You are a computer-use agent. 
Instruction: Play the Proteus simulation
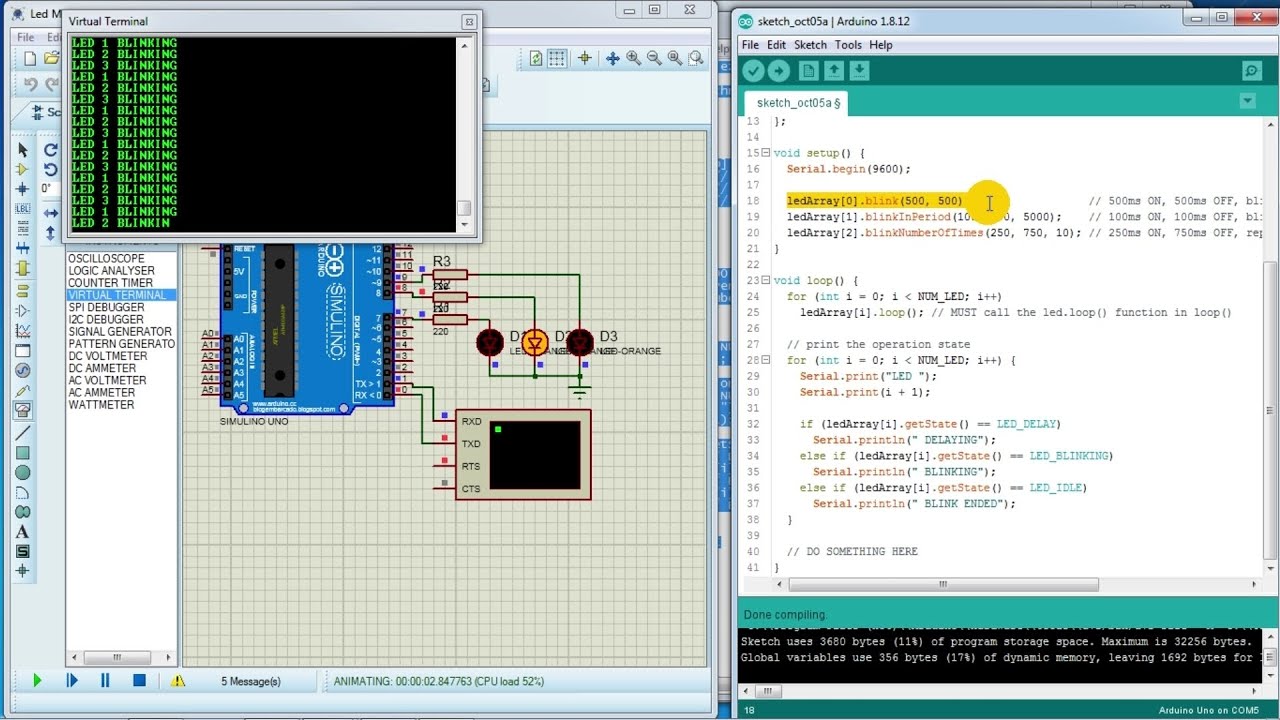pos(37,681)
